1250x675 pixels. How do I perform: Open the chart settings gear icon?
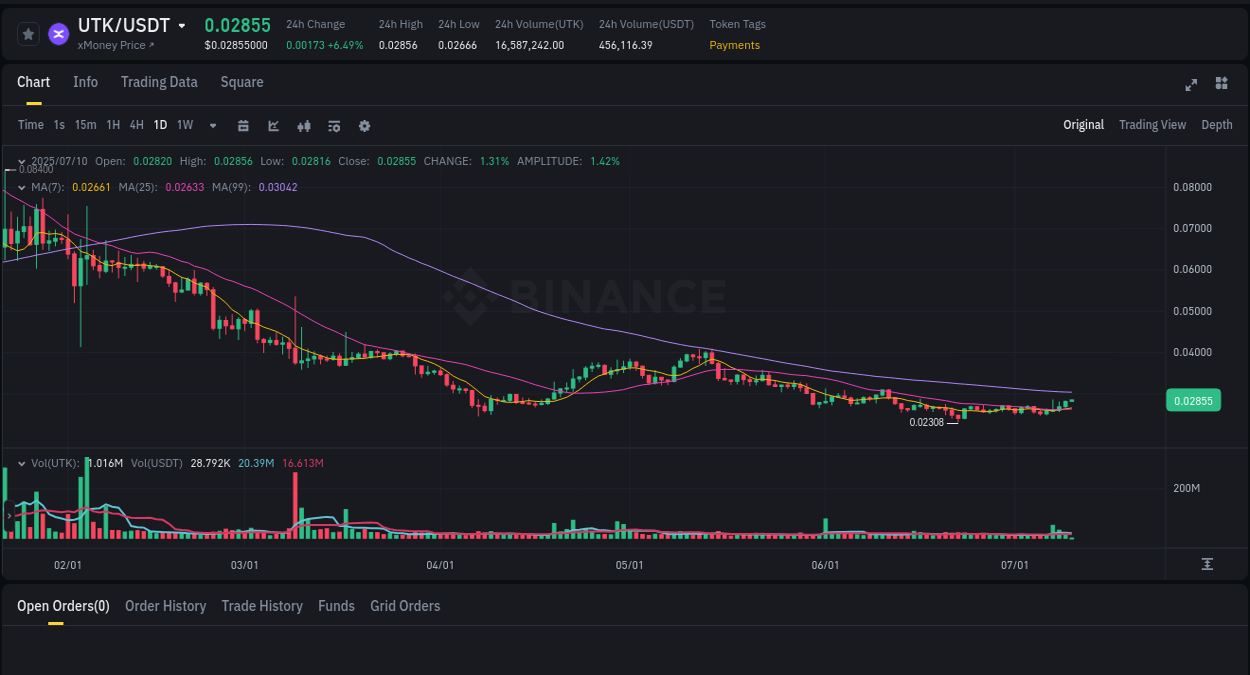coord(364,125)
